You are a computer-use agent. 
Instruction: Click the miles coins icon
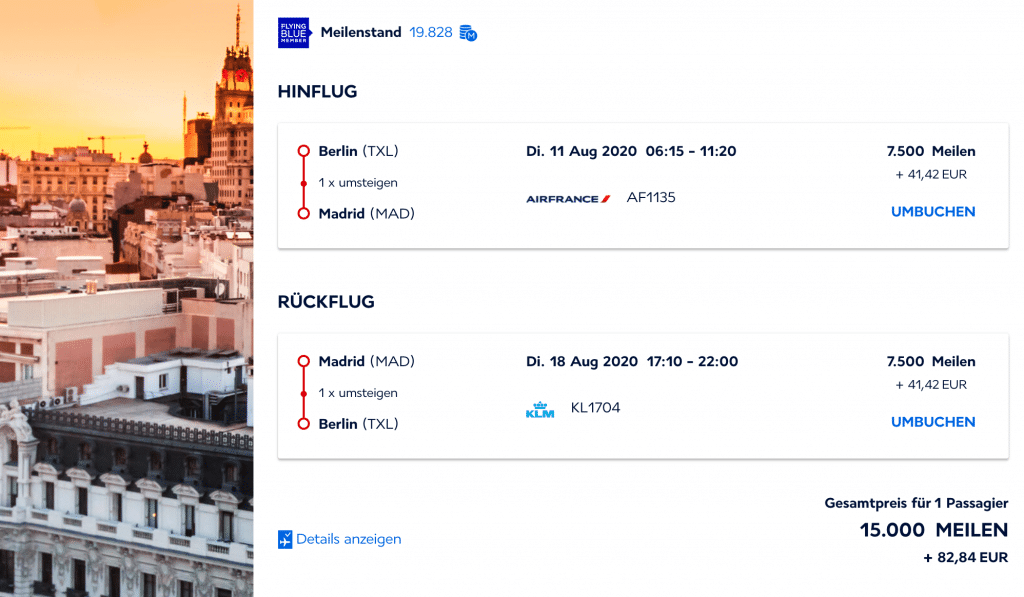coord(468,33)
